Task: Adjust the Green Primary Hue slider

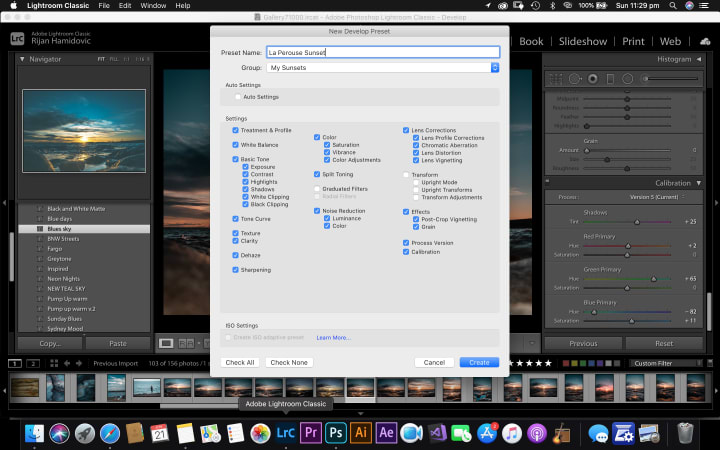Action: (653, 279)
